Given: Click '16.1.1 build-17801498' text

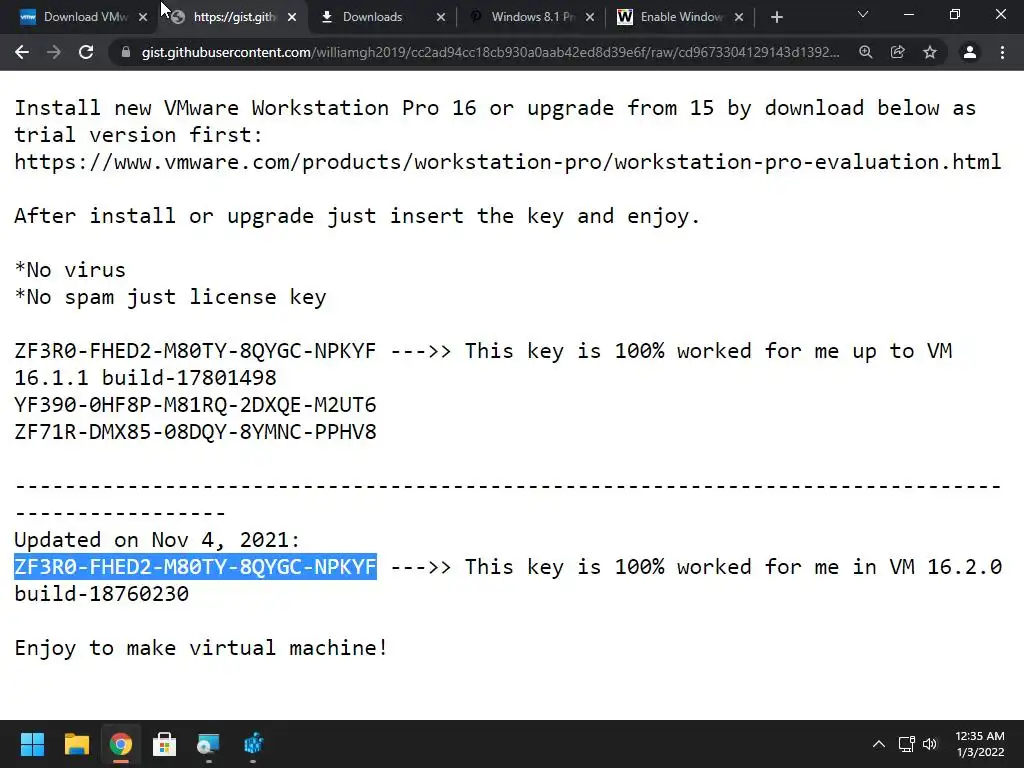Looking at the screenshot, I should 145,377.
